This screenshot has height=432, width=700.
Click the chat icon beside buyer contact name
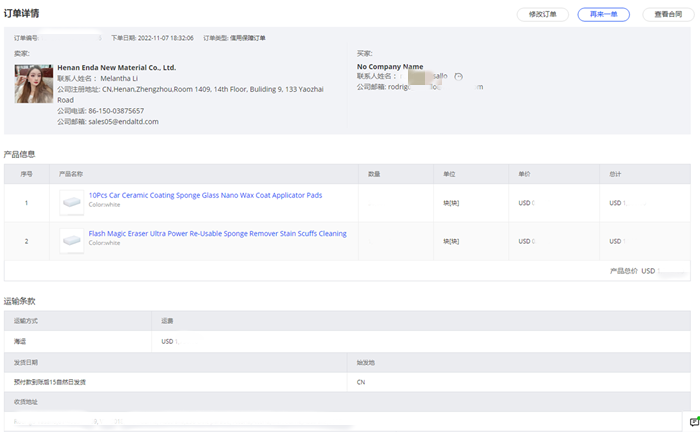[x=459, y=76]
